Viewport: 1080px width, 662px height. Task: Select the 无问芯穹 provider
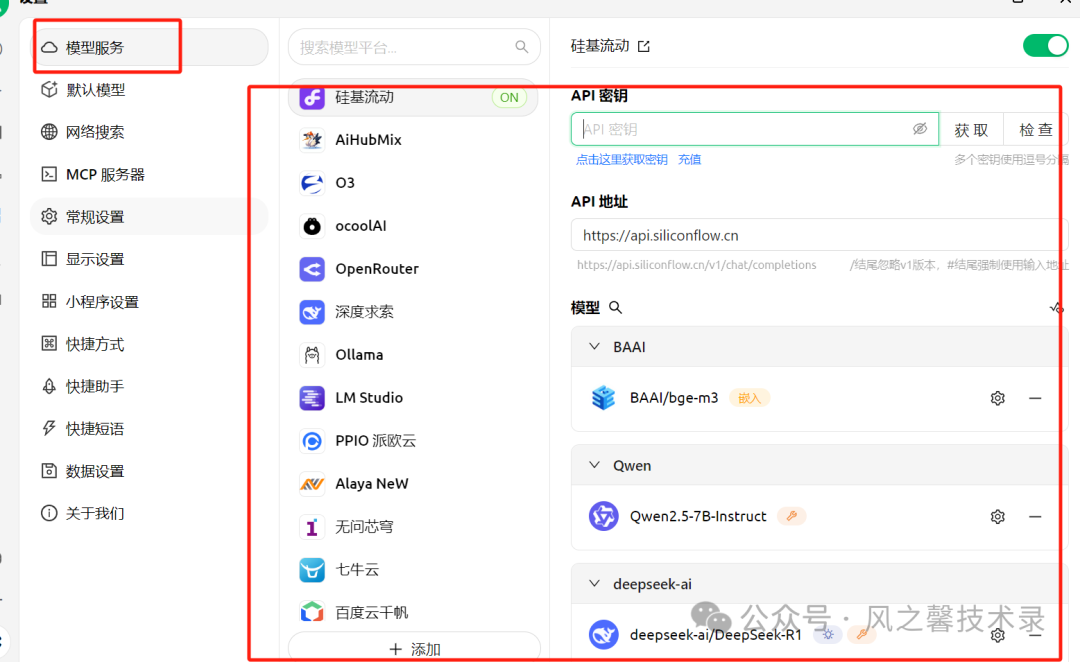pyautogui.click(x=413, y=527)
